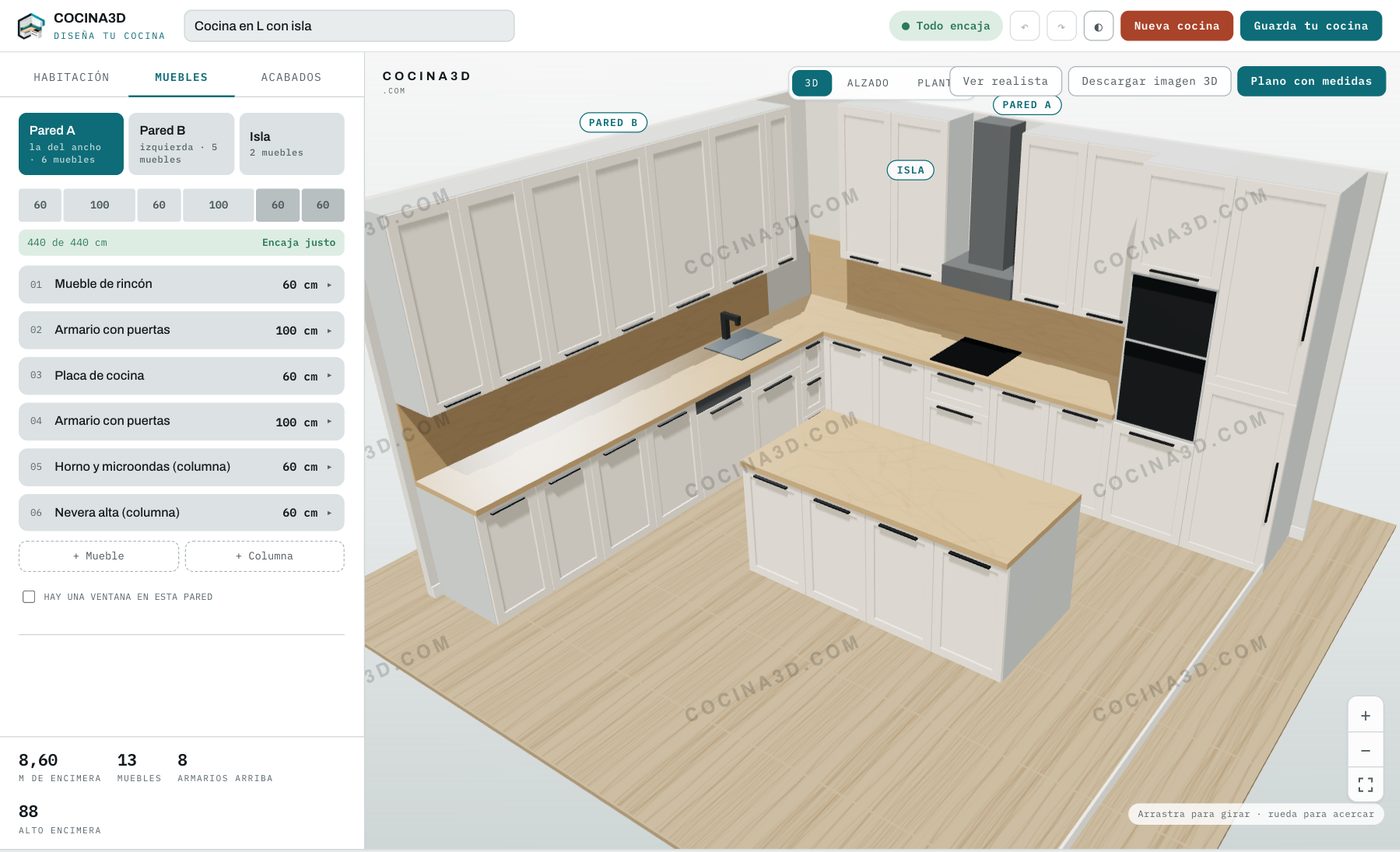Click the '8 armarios arriba' stat
1400x852 pixels.
[225, 767]
